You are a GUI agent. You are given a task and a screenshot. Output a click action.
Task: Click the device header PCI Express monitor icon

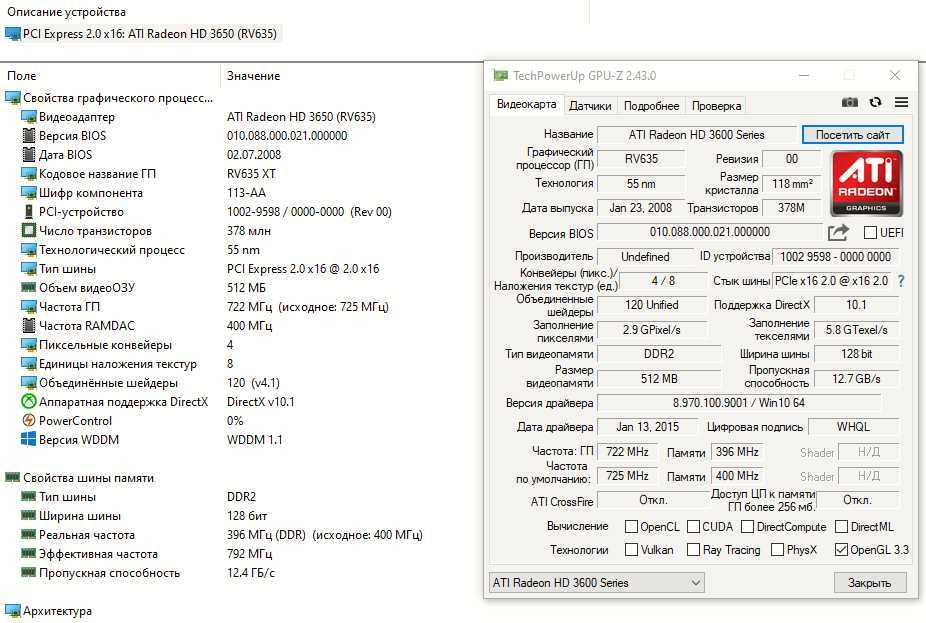[x=12, y=34]
